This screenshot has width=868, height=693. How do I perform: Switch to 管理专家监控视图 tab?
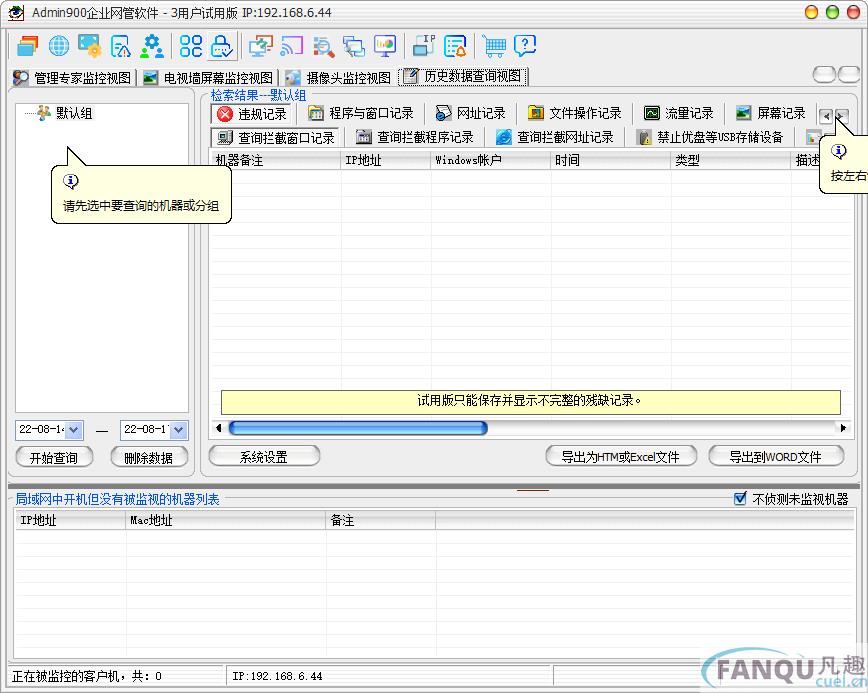[x=73, y=77]
